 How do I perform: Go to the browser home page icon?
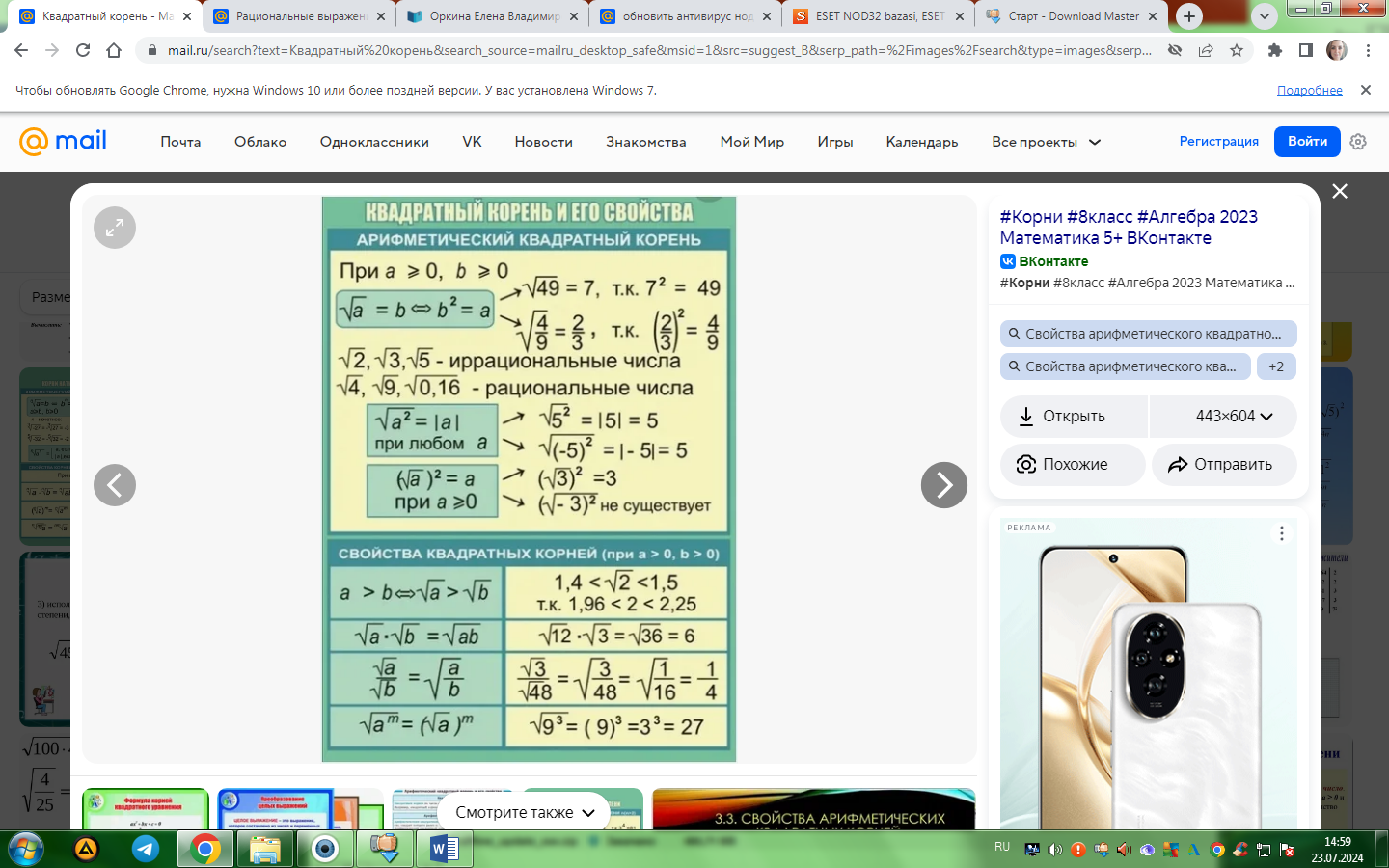[114, 50]
